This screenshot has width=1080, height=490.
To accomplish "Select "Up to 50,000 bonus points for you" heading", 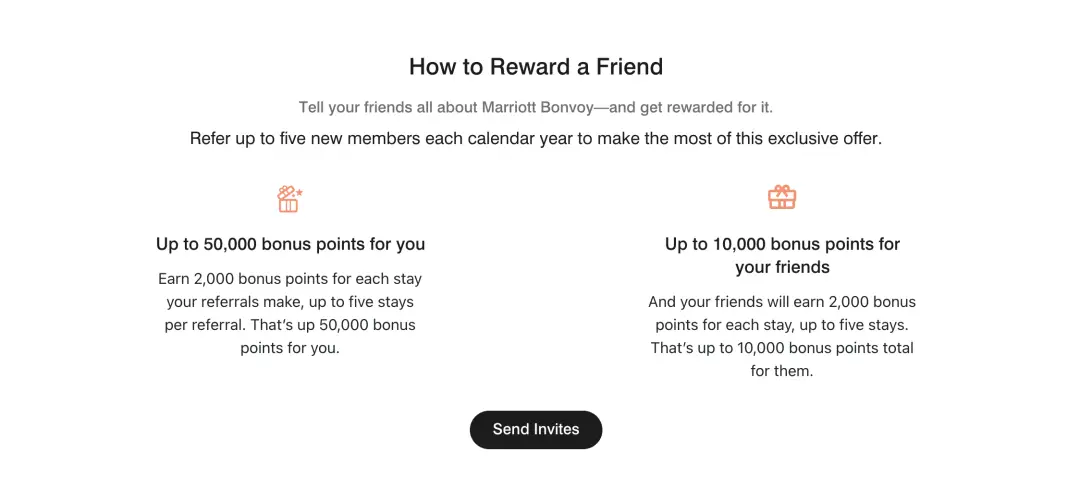I will pos(290,244).
